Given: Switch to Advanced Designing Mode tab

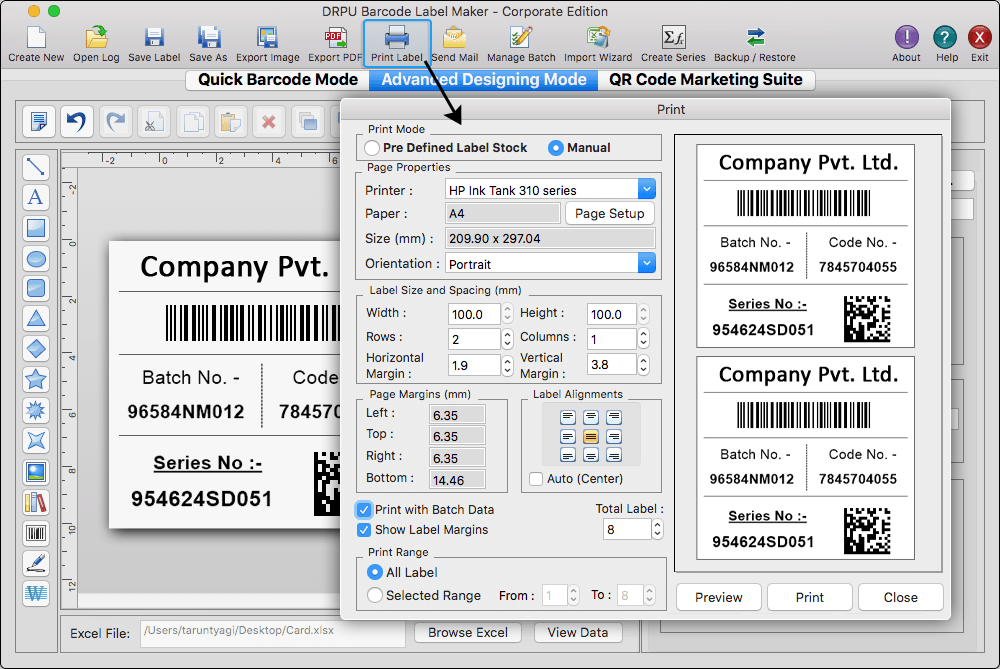Looking at the screenshot, I should (483, 80).
